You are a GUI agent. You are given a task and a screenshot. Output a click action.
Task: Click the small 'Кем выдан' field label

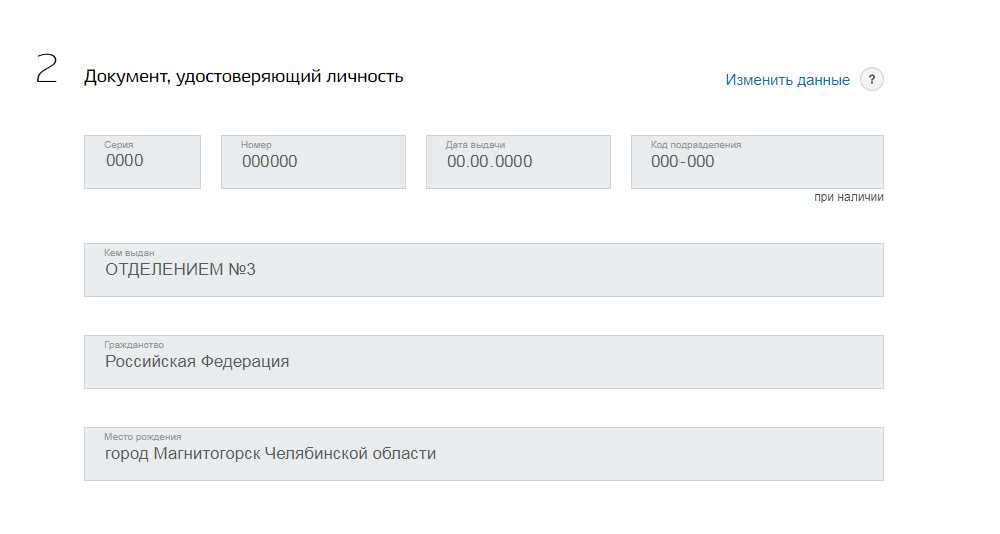129,253
